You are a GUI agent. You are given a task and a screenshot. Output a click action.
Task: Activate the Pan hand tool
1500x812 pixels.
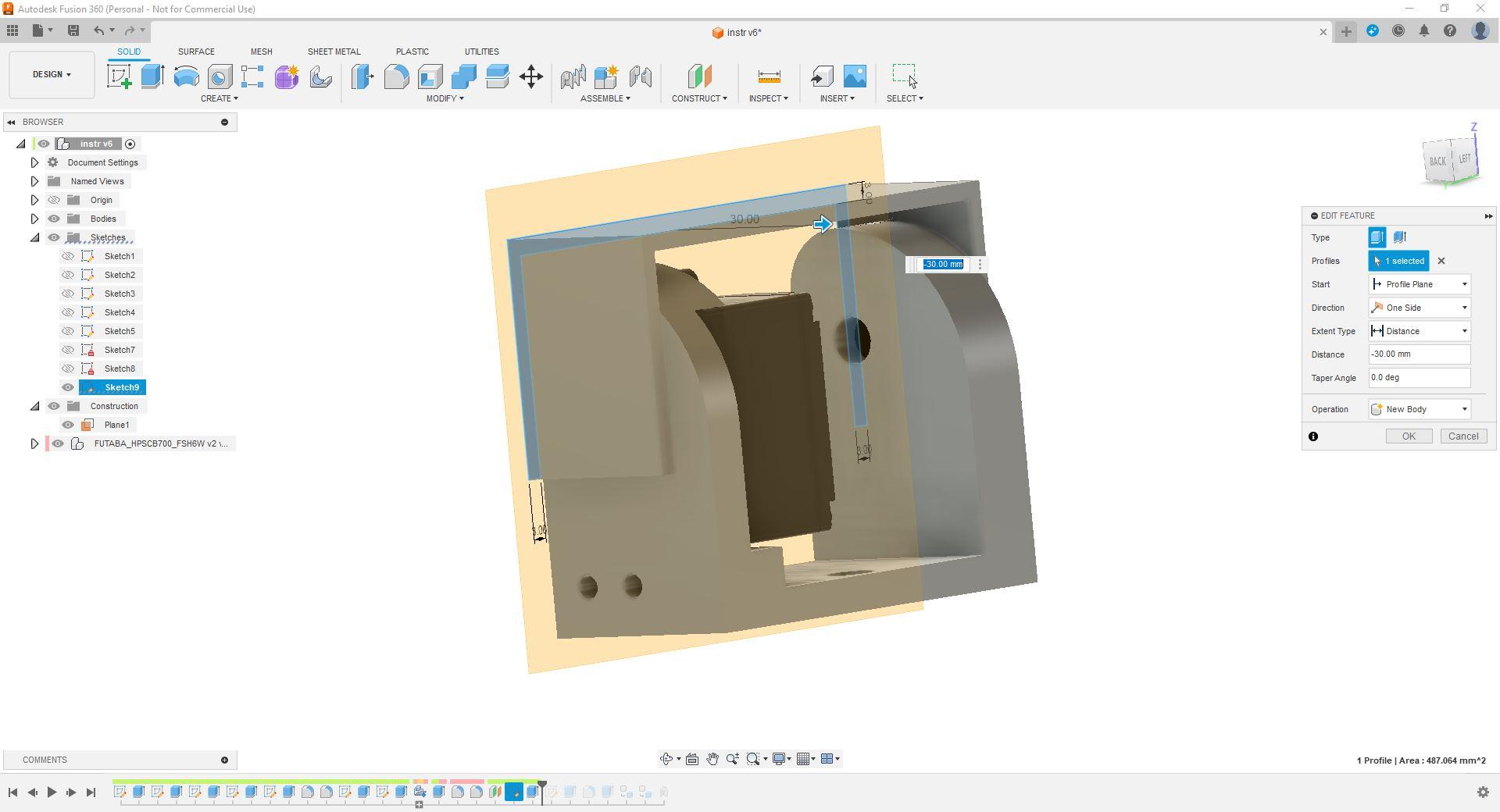tap(712, 759)
